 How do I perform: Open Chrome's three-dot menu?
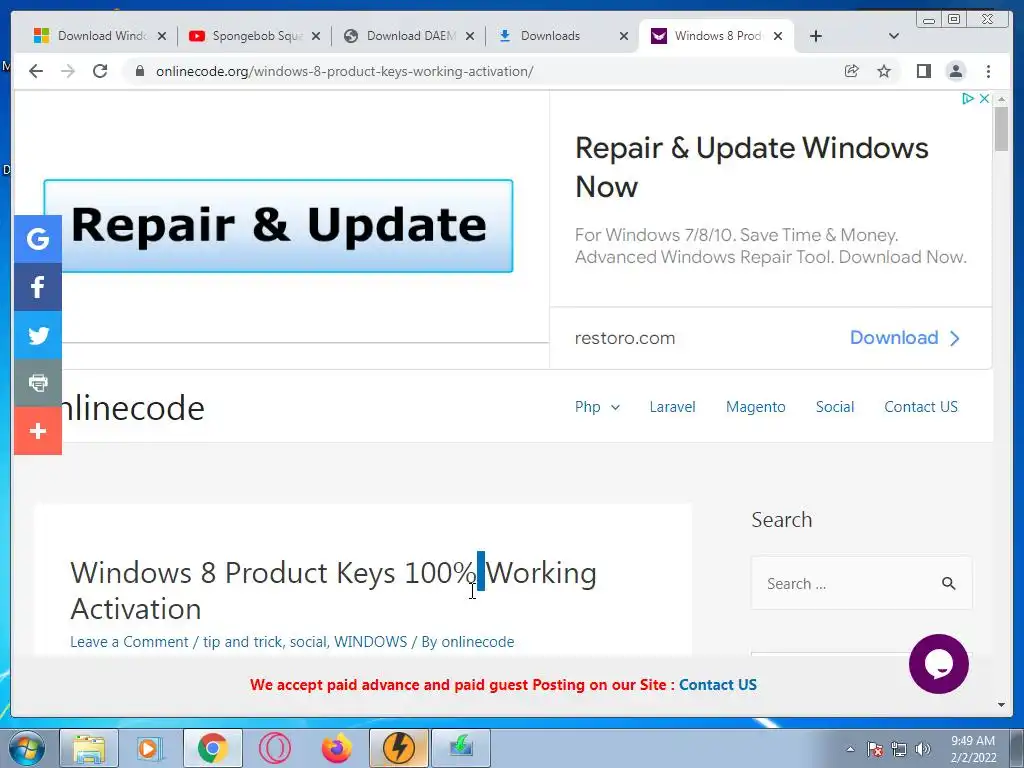click(x=989, y=71)
